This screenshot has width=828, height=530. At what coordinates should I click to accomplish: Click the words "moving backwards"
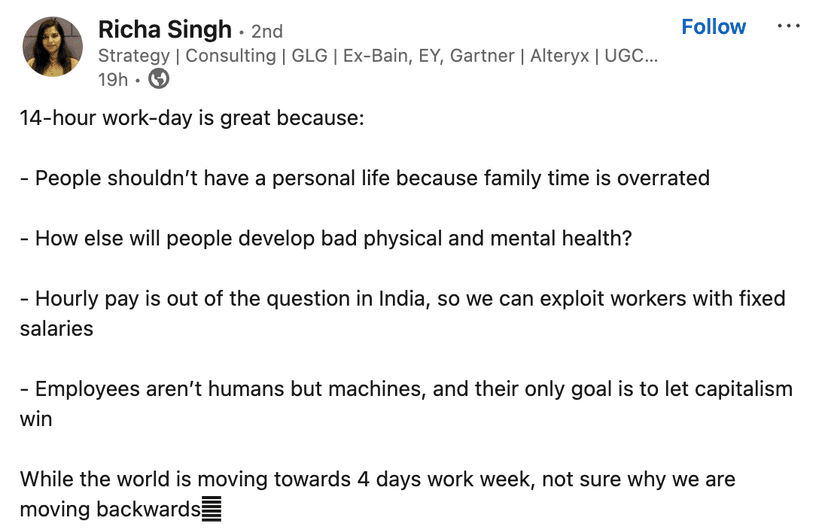110,510
